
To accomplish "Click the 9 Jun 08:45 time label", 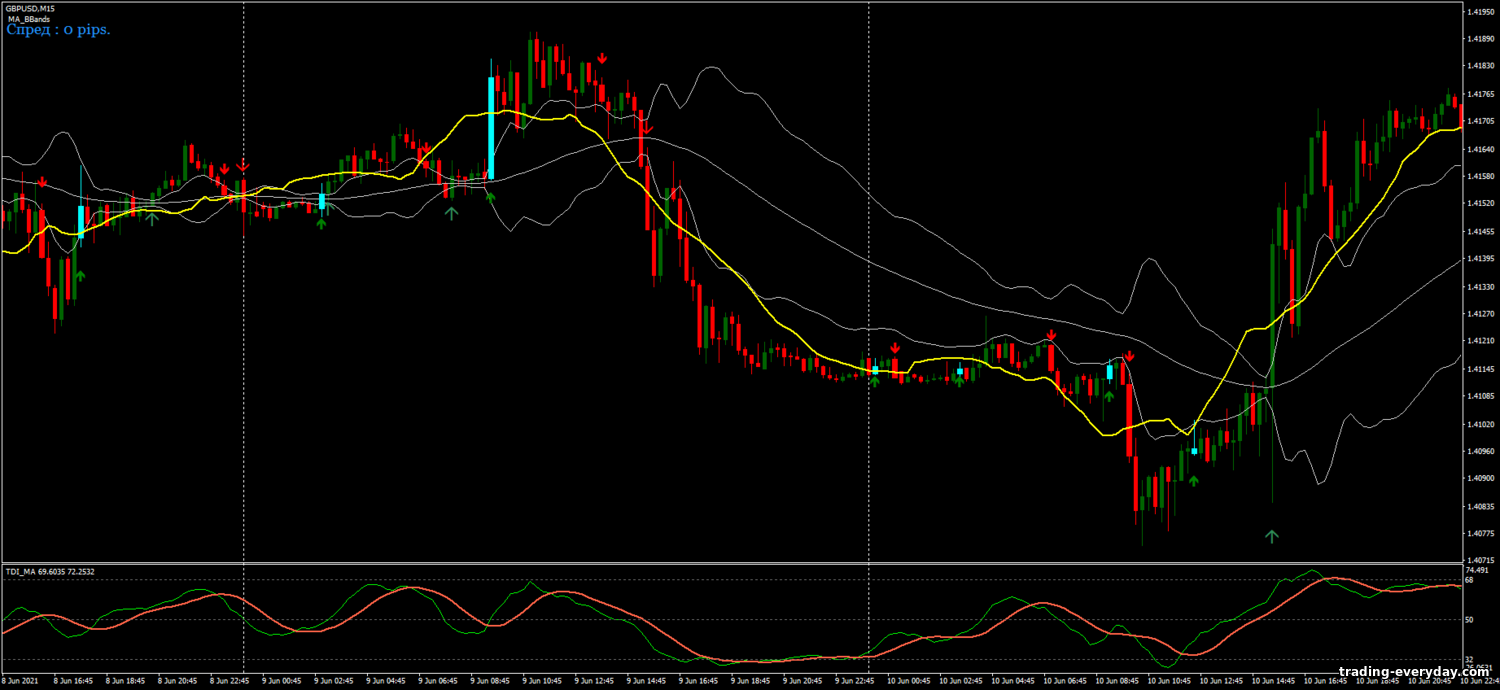I will coord(489,682).
